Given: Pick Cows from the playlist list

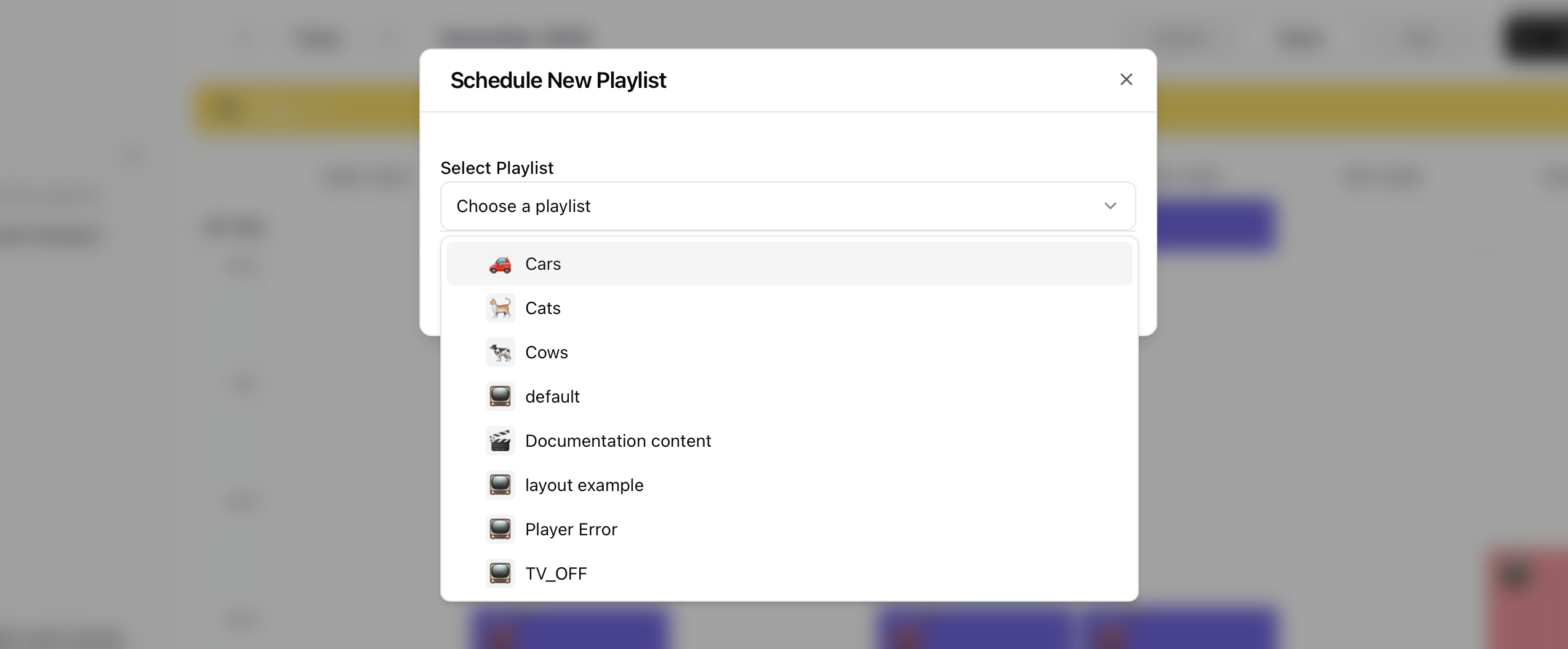Looking at the screenshot, I should coord(547,352).
